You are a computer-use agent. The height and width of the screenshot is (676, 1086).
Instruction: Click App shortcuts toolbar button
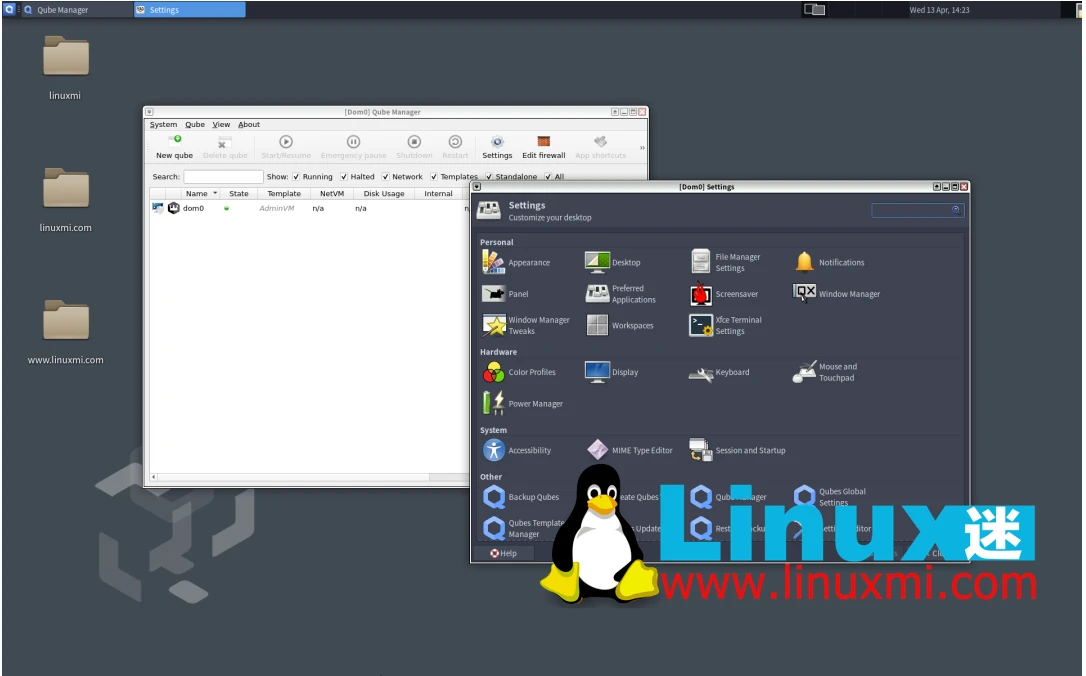click(600, 148)
